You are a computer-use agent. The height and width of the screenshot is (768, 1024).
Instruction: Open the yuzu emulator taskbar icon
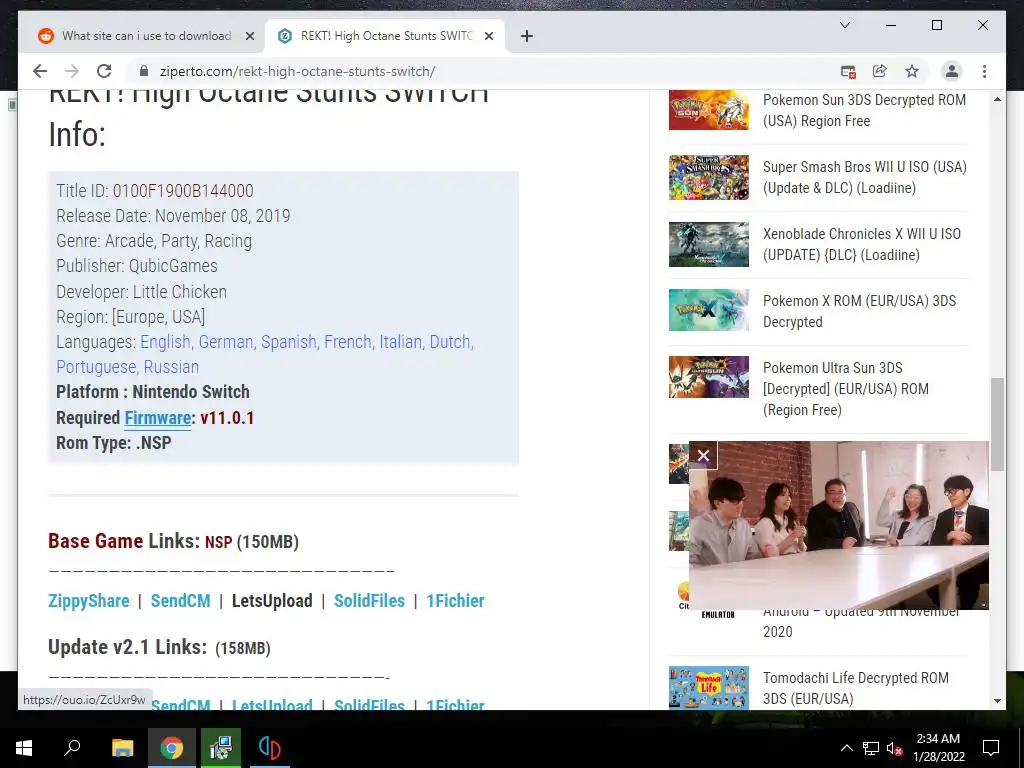point(269,748)
